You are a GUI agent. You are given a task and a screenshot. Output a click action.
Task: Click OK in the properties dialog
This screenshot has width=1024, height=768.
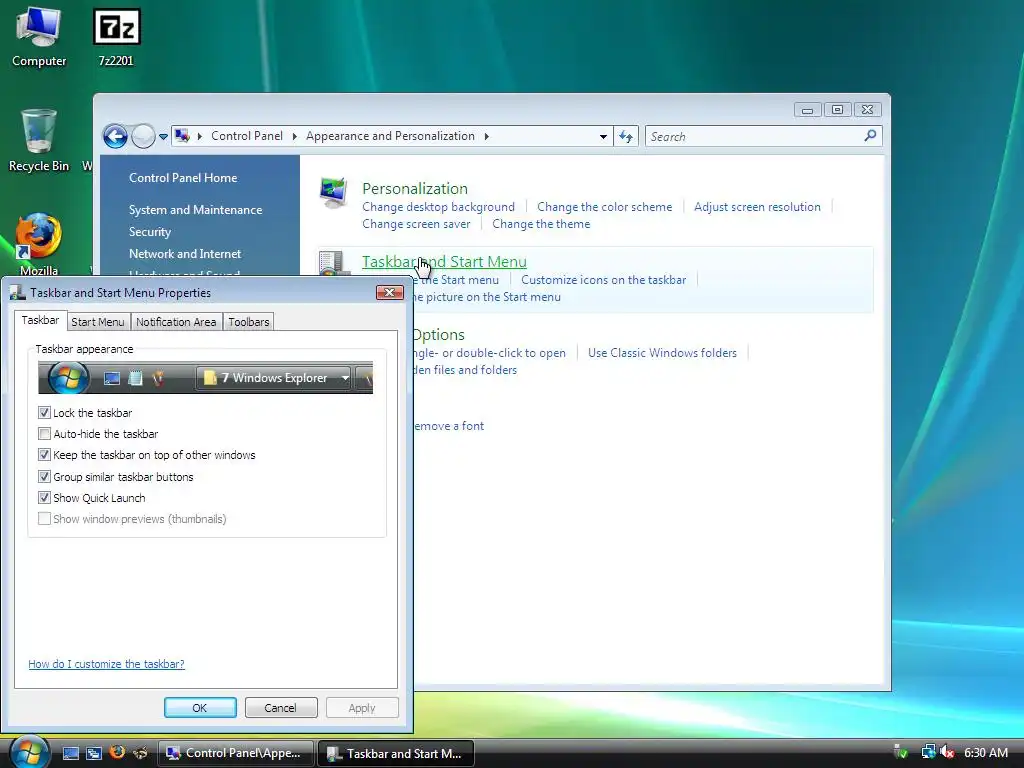point(200,708)
